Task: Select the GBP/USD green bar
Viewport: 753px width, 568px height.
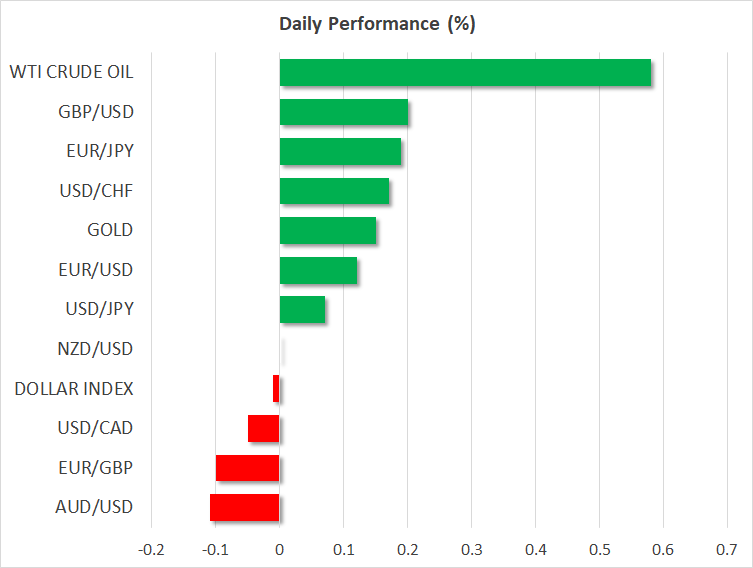Action: (x=343, y=112)
